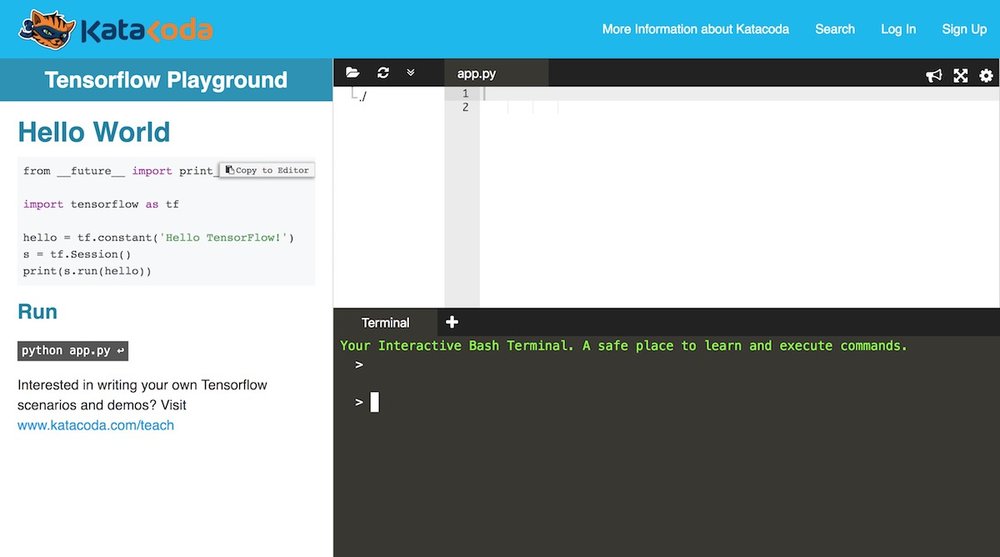This screenshot has width=1000, height=557.
Task: Select the ./ root folder in file tree
Action: point(362,96)
